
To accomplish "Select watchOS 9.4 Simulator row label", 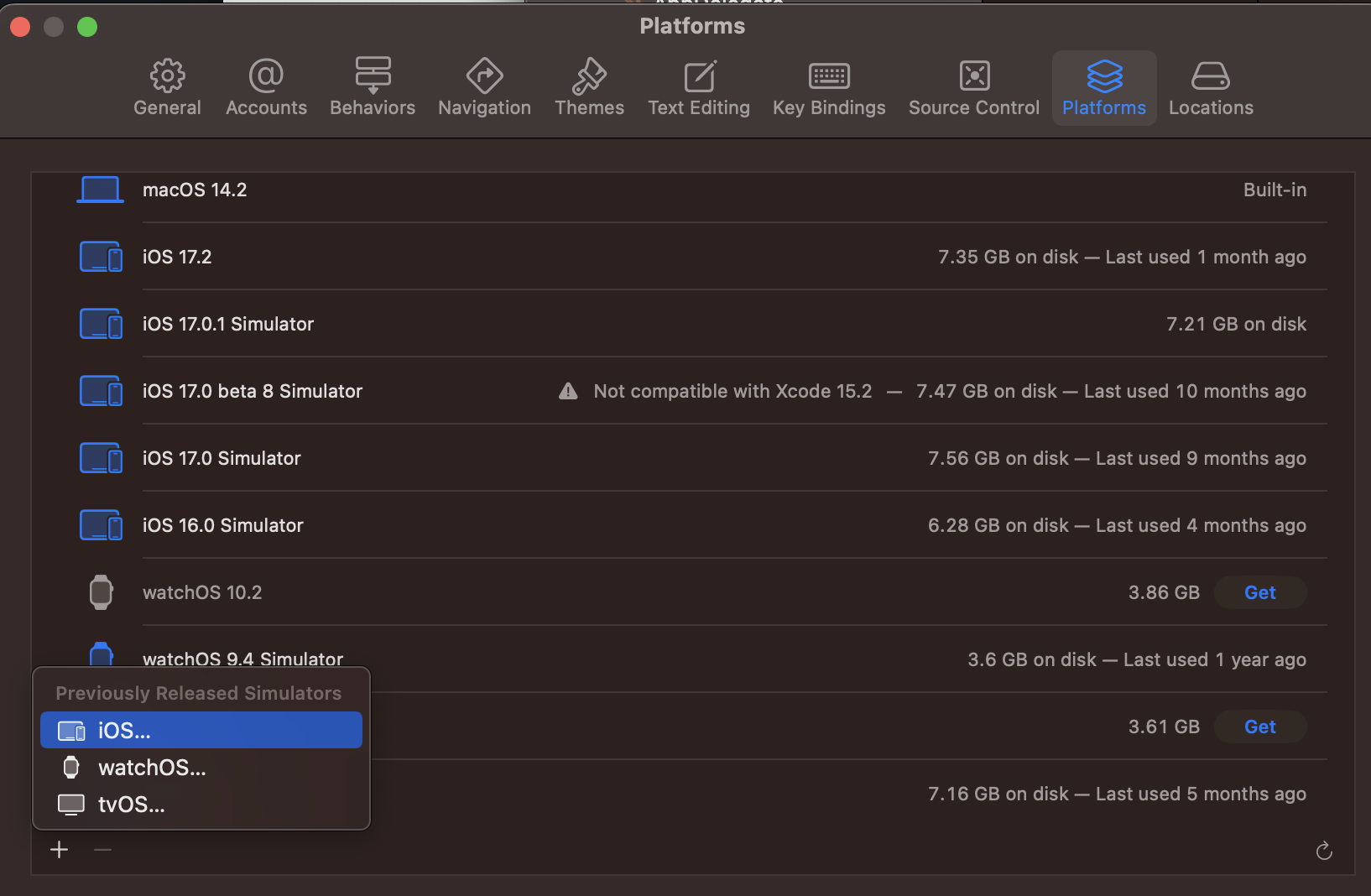I will tap(243, 659).
